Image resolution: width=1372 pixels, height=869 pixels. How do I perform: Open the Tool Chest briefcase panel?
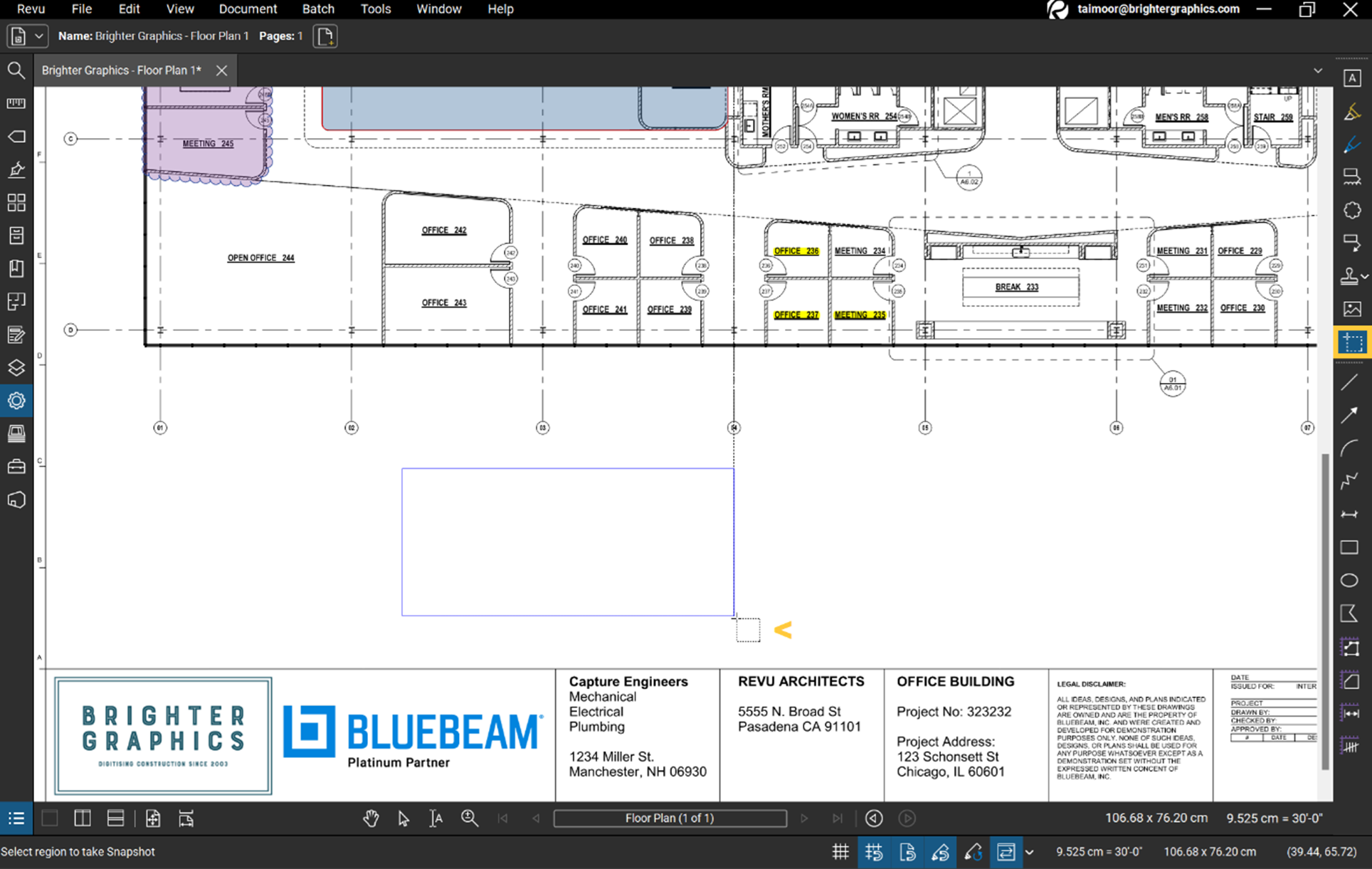[x=16, y=467]
